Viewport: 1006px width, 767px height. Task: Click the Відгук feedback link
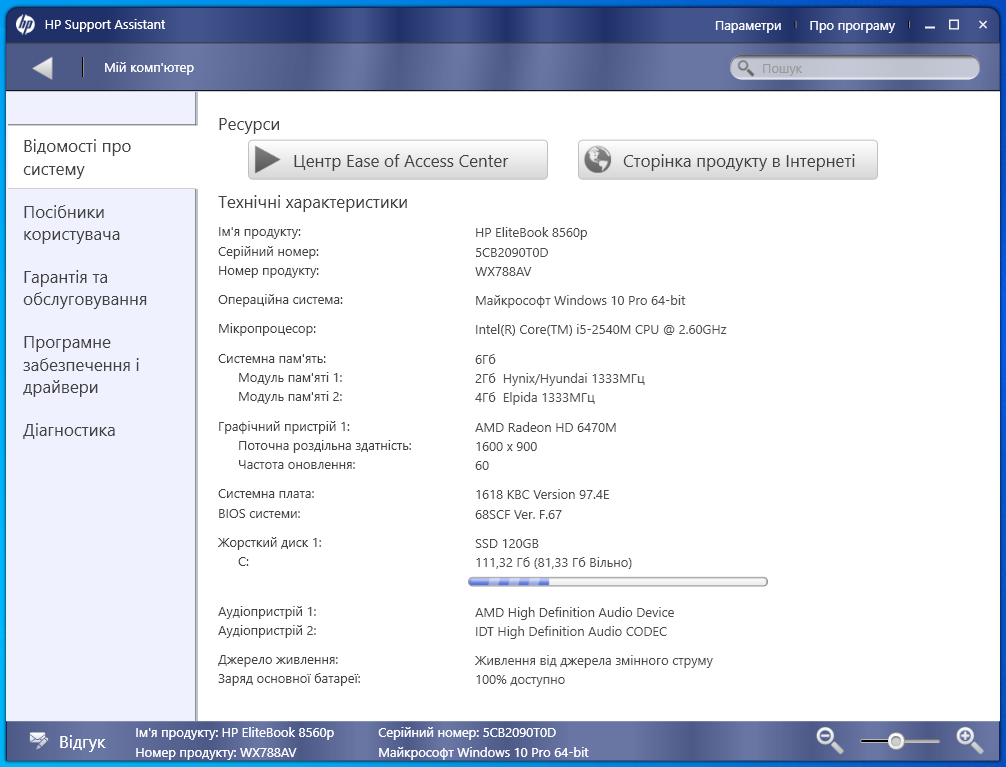pos(82,742)
